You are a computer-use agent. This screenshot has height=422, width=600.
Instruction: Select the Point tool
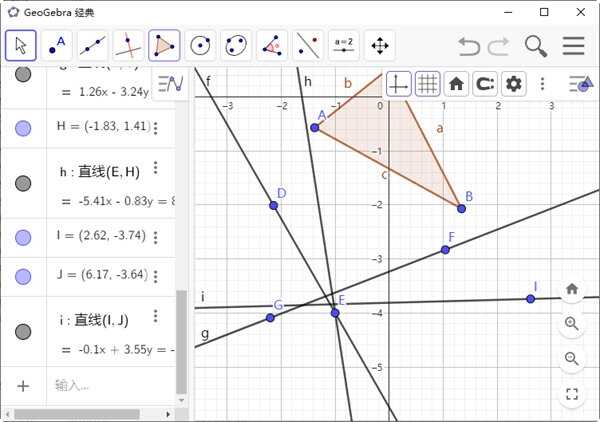[x=57, y=46]
